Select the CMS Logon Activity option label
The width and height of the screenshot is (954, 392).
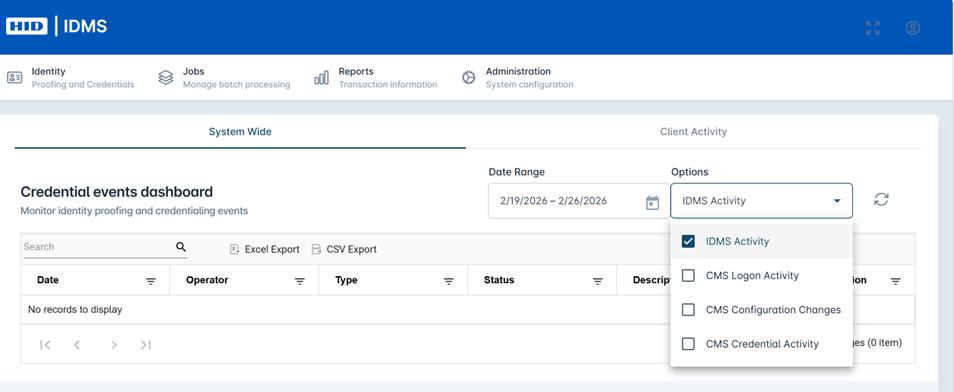(752, 276)
